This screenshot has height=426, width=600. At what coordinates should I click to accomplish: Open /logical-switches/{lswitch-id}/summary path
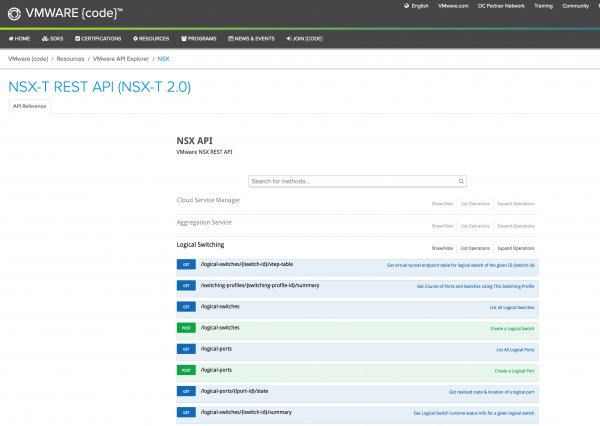[246, 413]
